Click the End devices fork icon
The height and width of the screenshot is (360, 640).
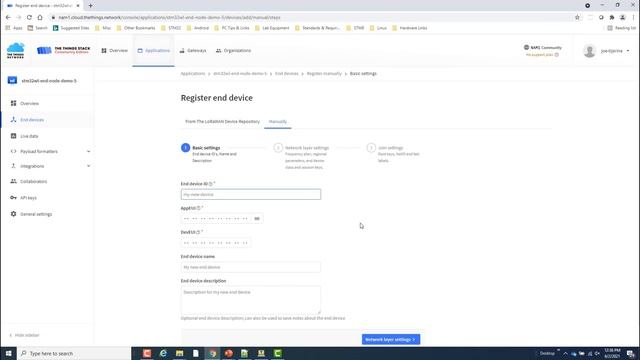[x=13, y=120]
